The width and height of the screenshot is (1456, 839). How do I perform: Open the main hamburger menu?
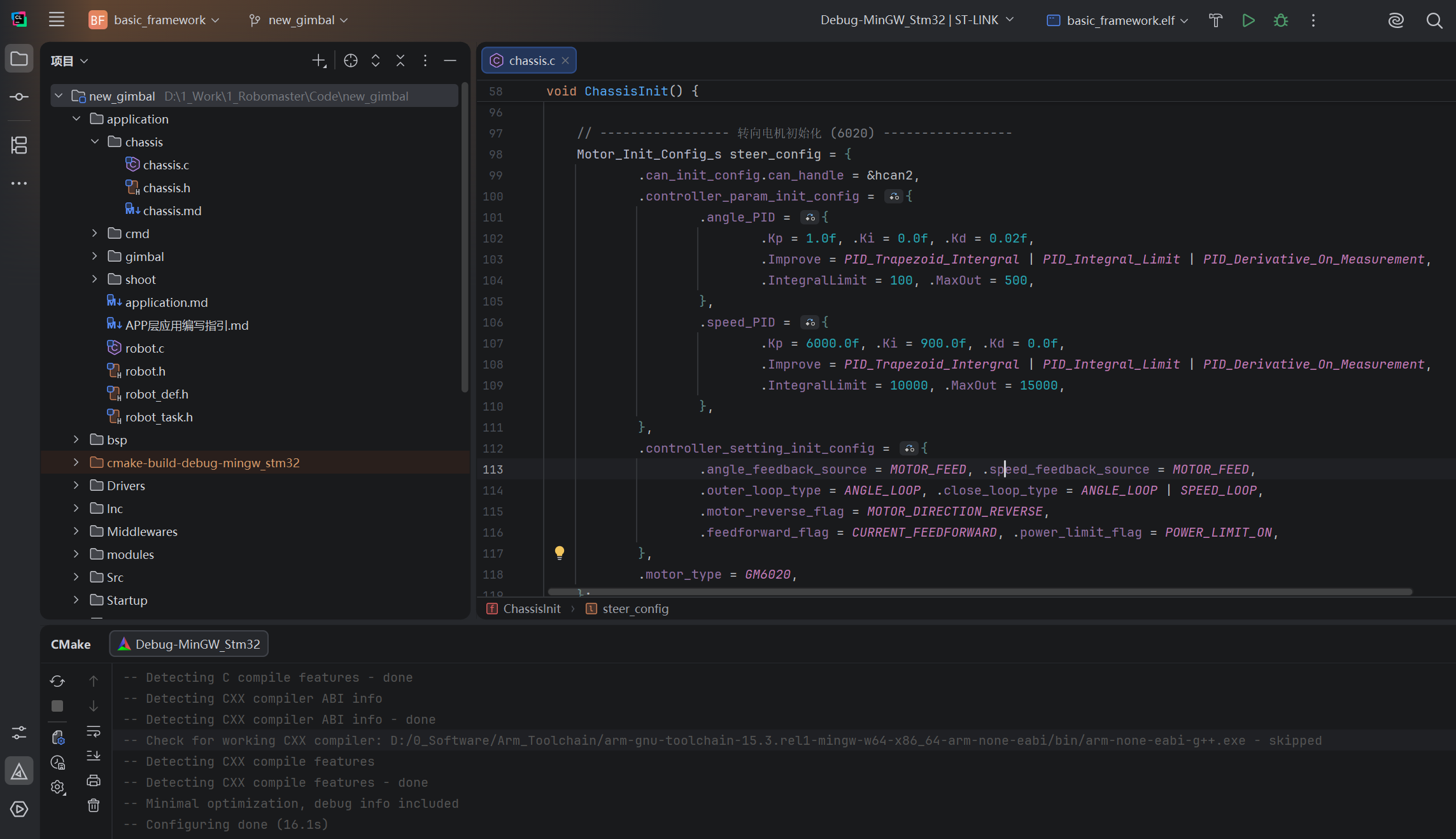(x=57, y=20)
